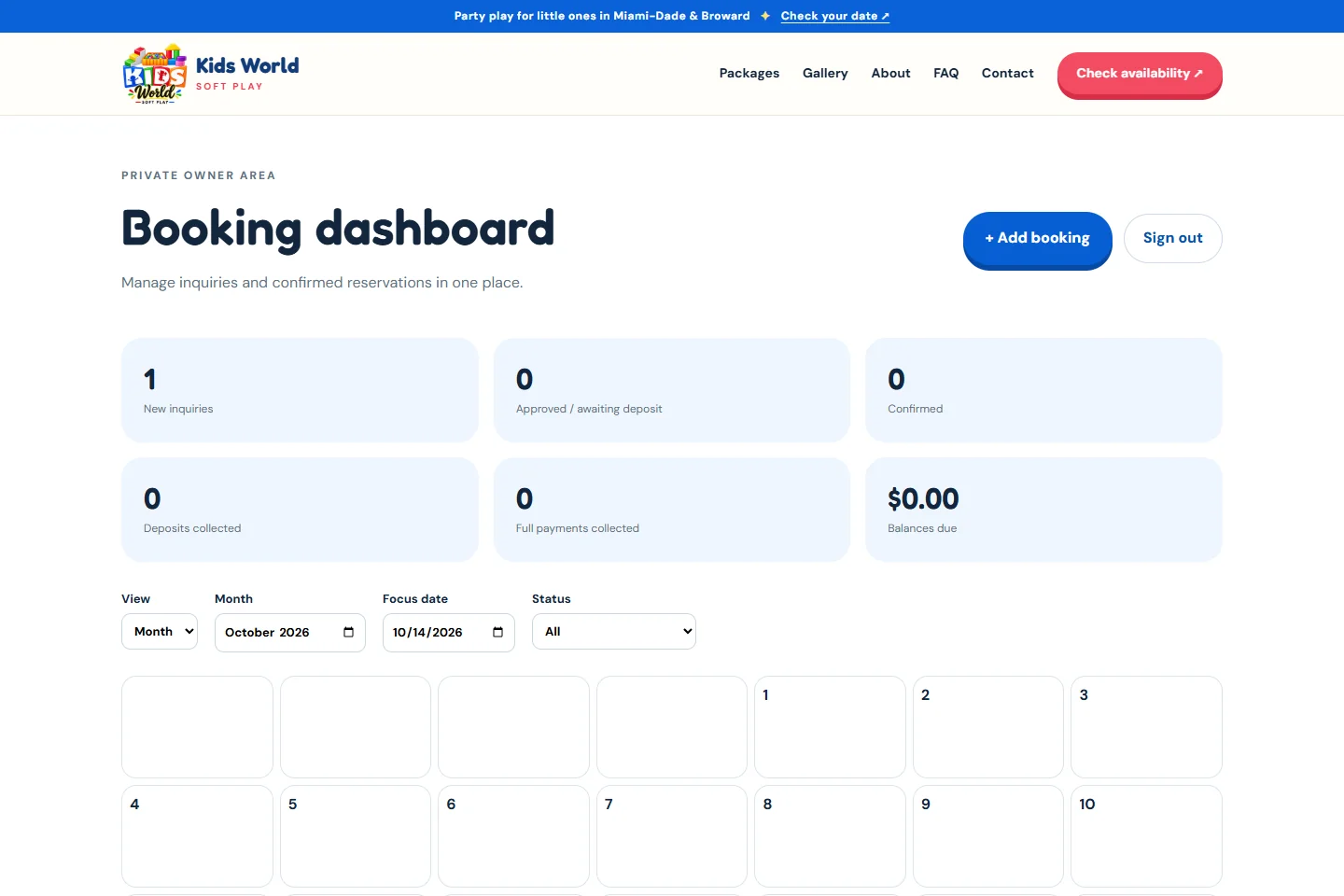Select the Confirmed stat card
The height and width of the screenshot is (896, 1344).
(1043, 390)
